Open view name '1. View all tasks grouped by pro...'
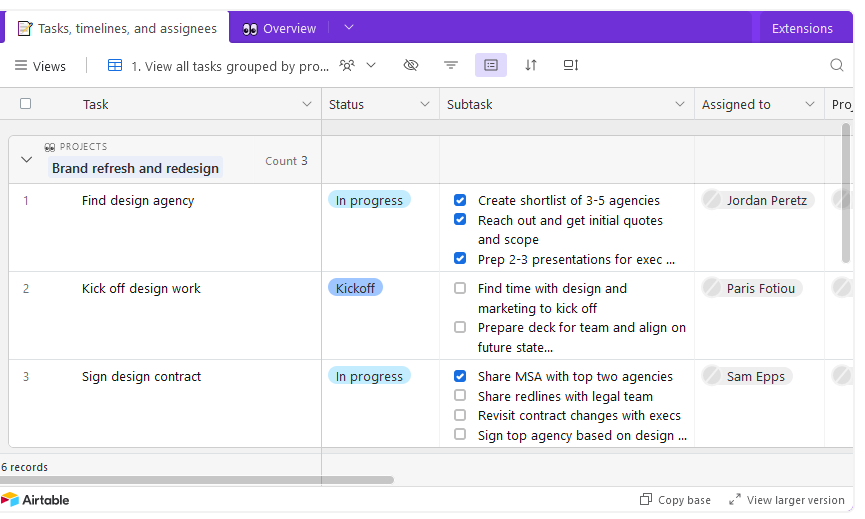Image resolution: width=865 pixels, height=519 pixels. coord(230,66)
